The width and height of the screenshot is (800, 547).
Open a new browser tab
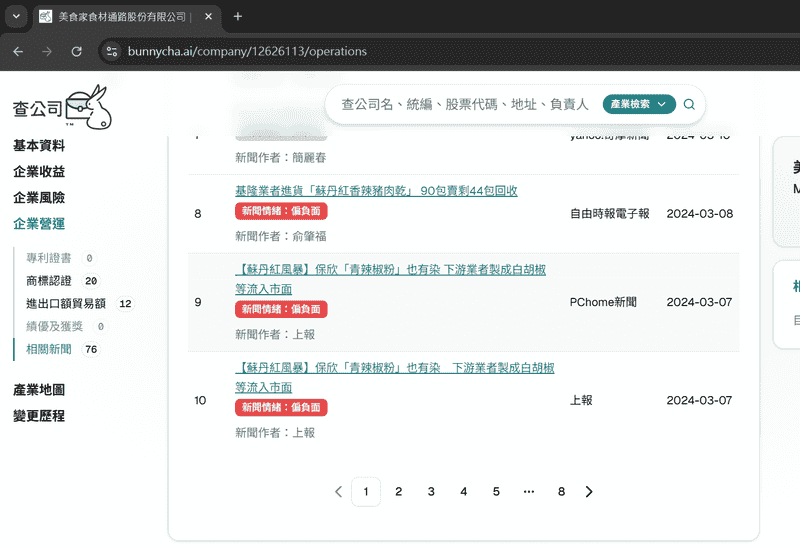(x=238, y=16)
